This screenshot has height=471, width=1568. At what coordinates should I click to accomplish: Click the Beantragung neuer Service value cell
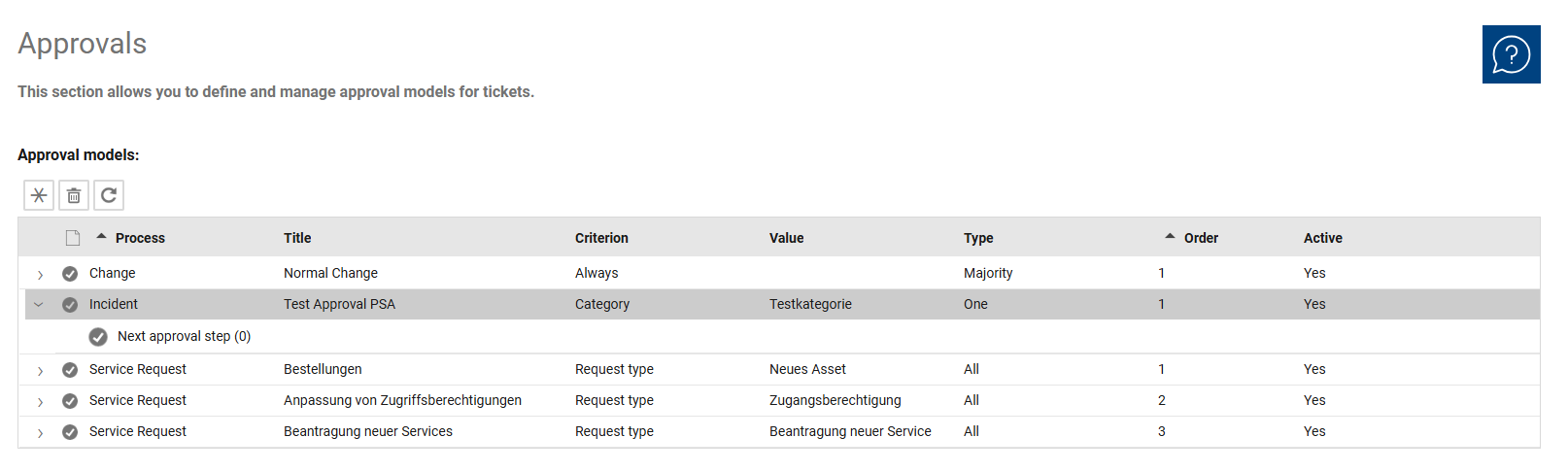point(850,431)
